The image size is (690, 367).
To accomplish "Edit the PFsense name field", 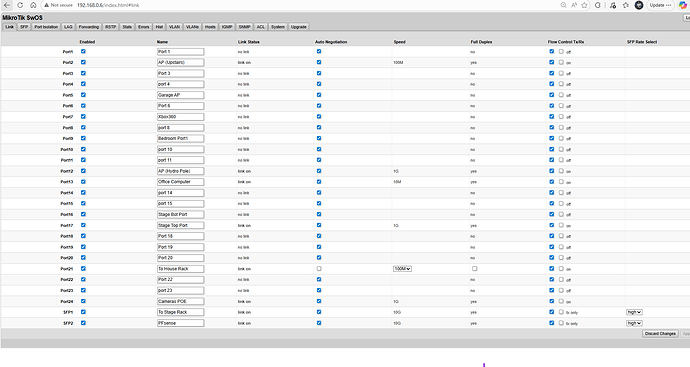I will tap(180, 323).
